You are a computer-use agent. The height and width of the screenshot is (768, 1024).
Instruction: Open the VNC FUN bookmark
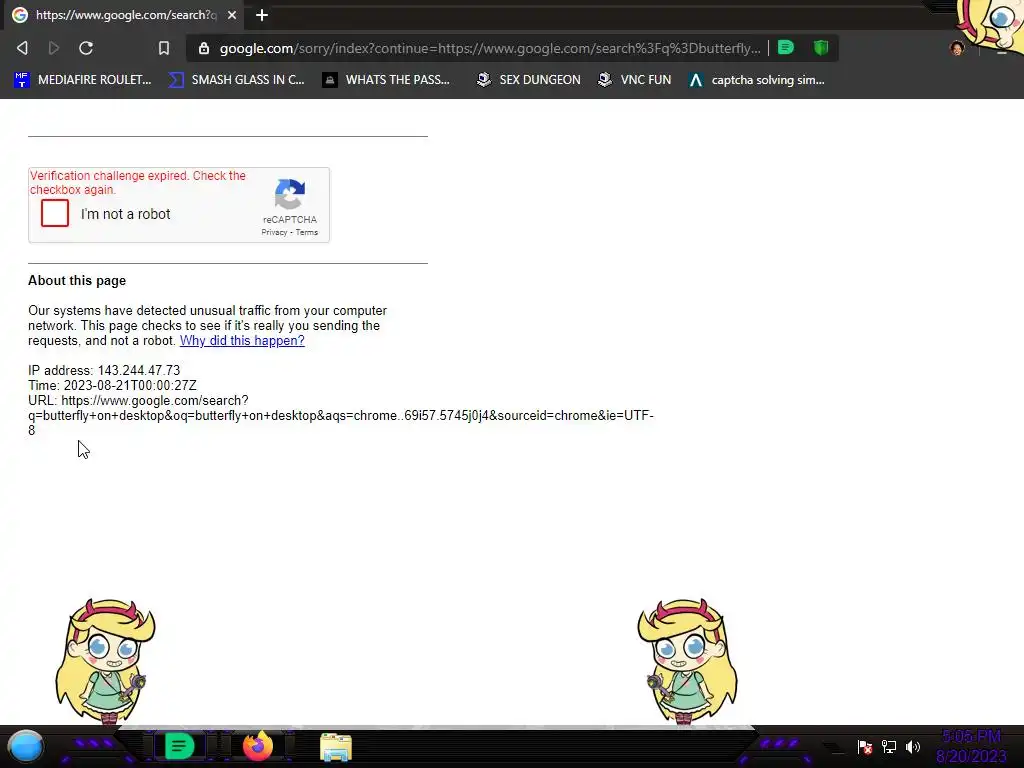(x=635, y=80)
